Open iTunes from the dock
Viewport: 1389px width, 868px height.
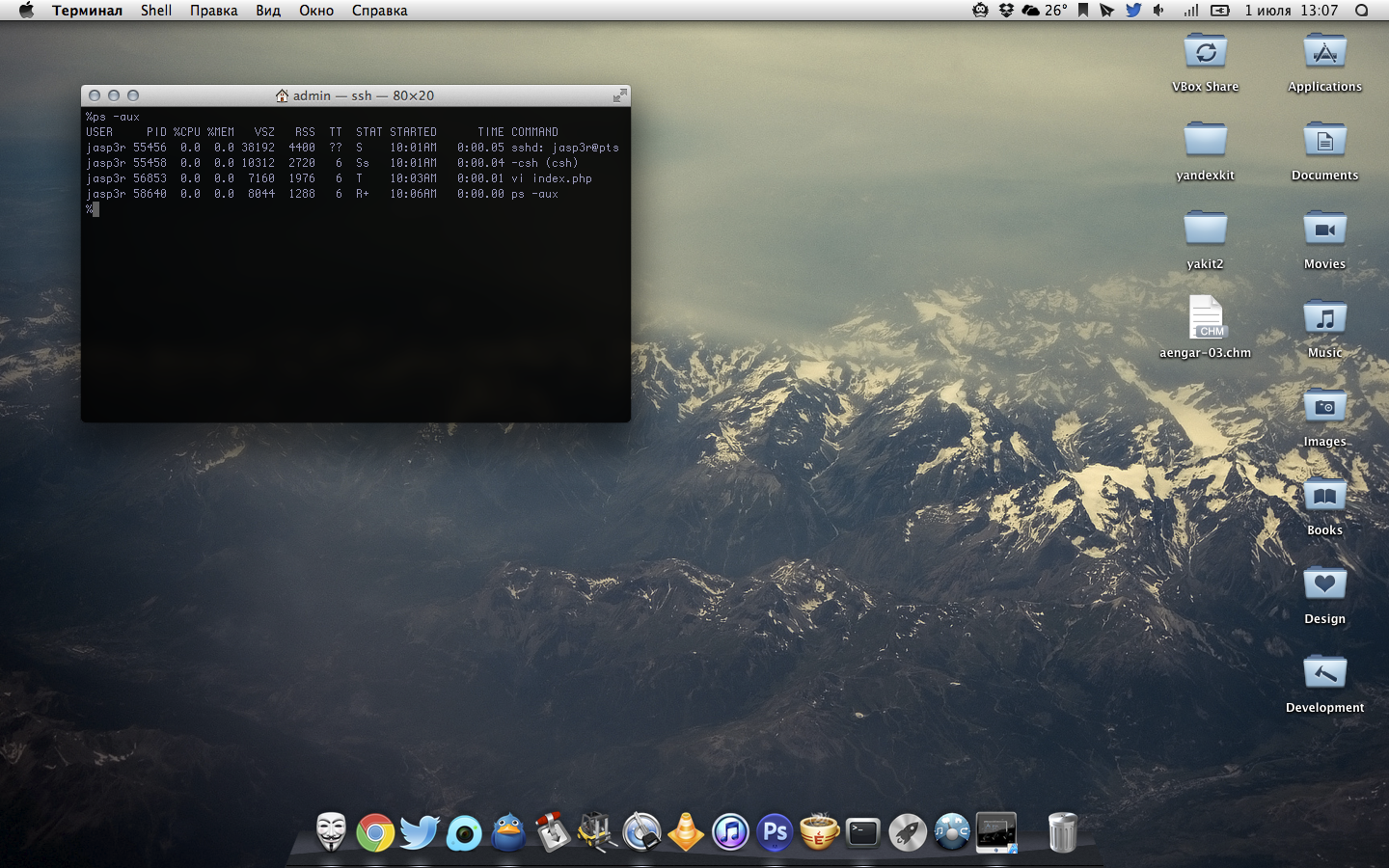tap(730, 832)
